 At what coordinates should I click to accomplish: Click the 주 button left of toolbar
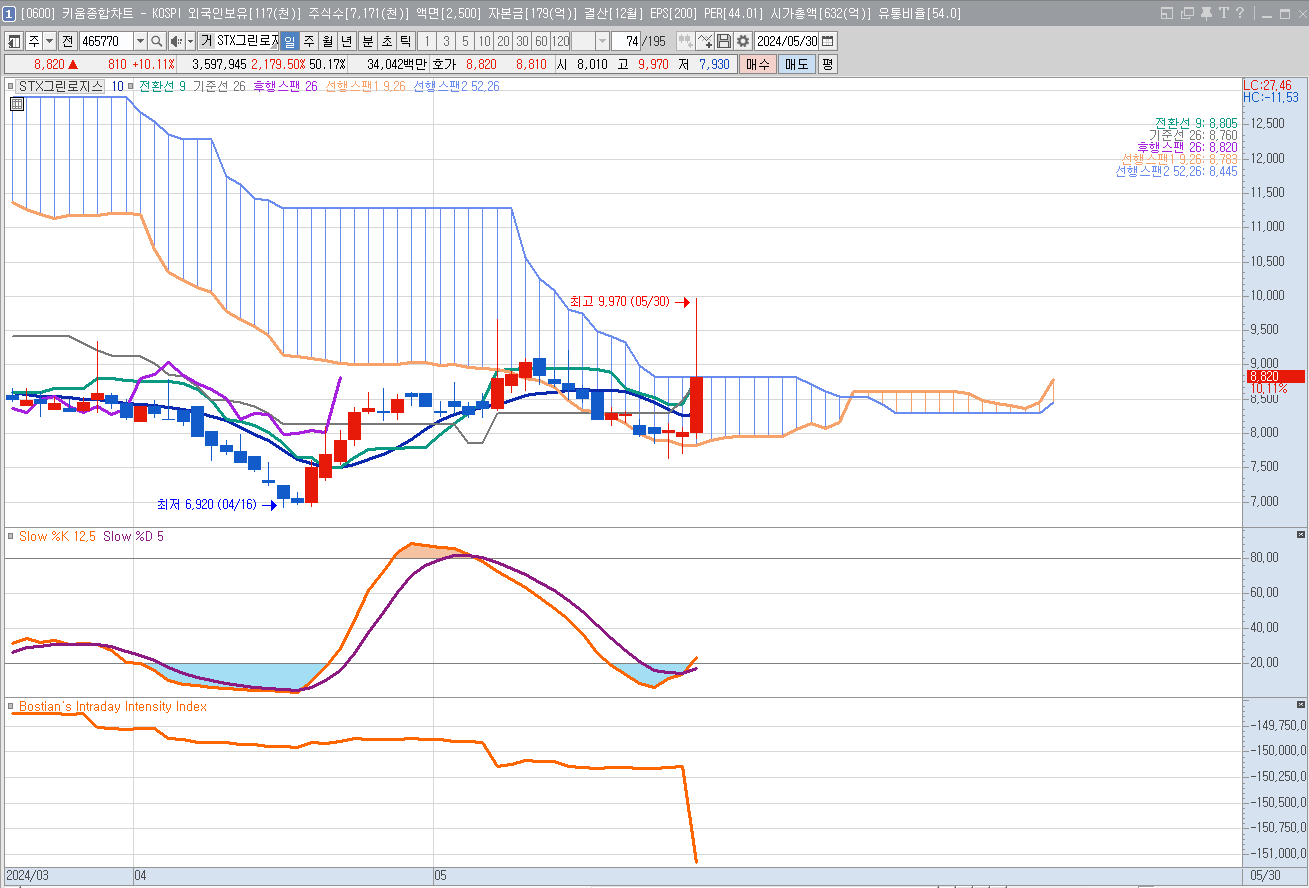33,41
